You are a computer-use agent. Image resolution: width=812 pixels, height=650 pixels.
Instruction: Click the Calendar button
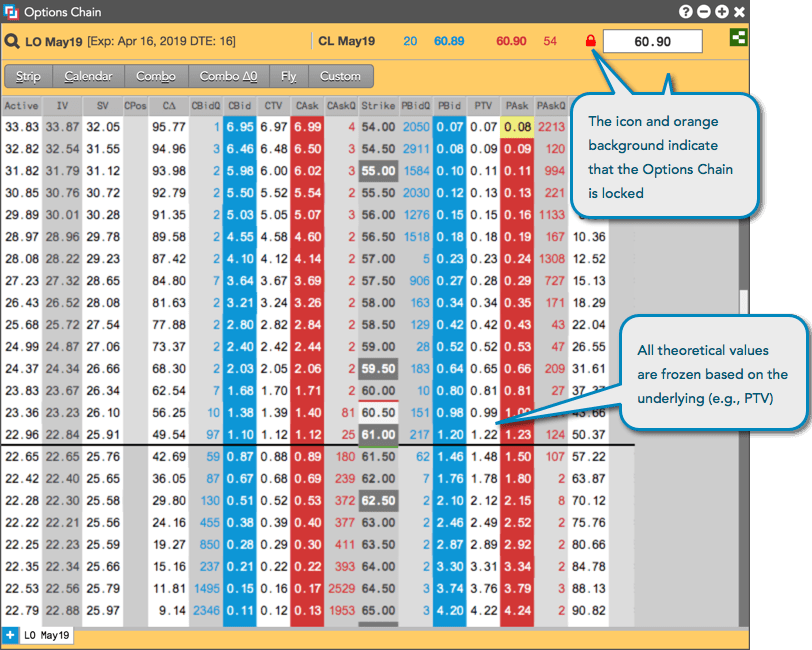click(89, 76)
